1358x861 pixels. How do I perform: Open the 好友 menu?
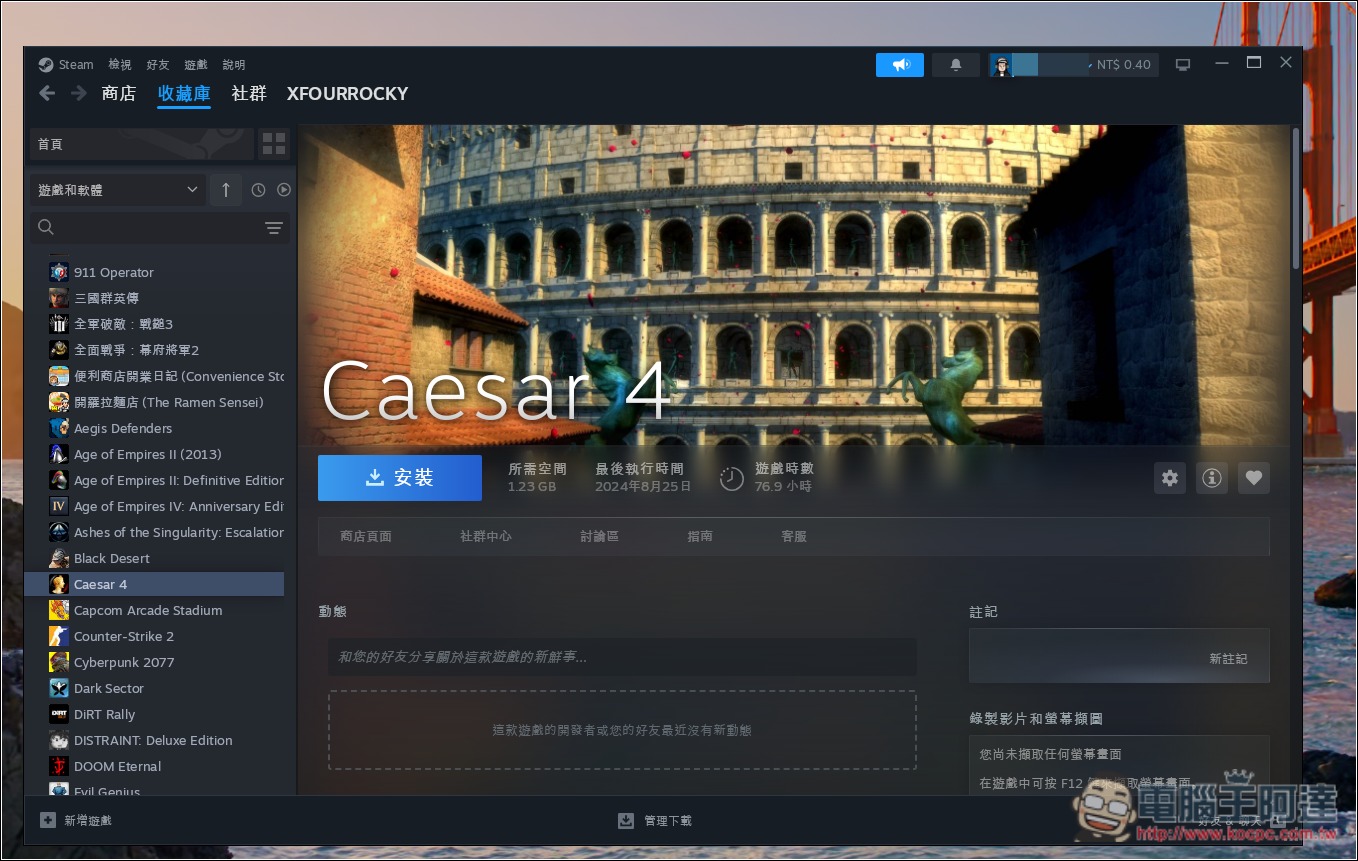tap(158, 65)
